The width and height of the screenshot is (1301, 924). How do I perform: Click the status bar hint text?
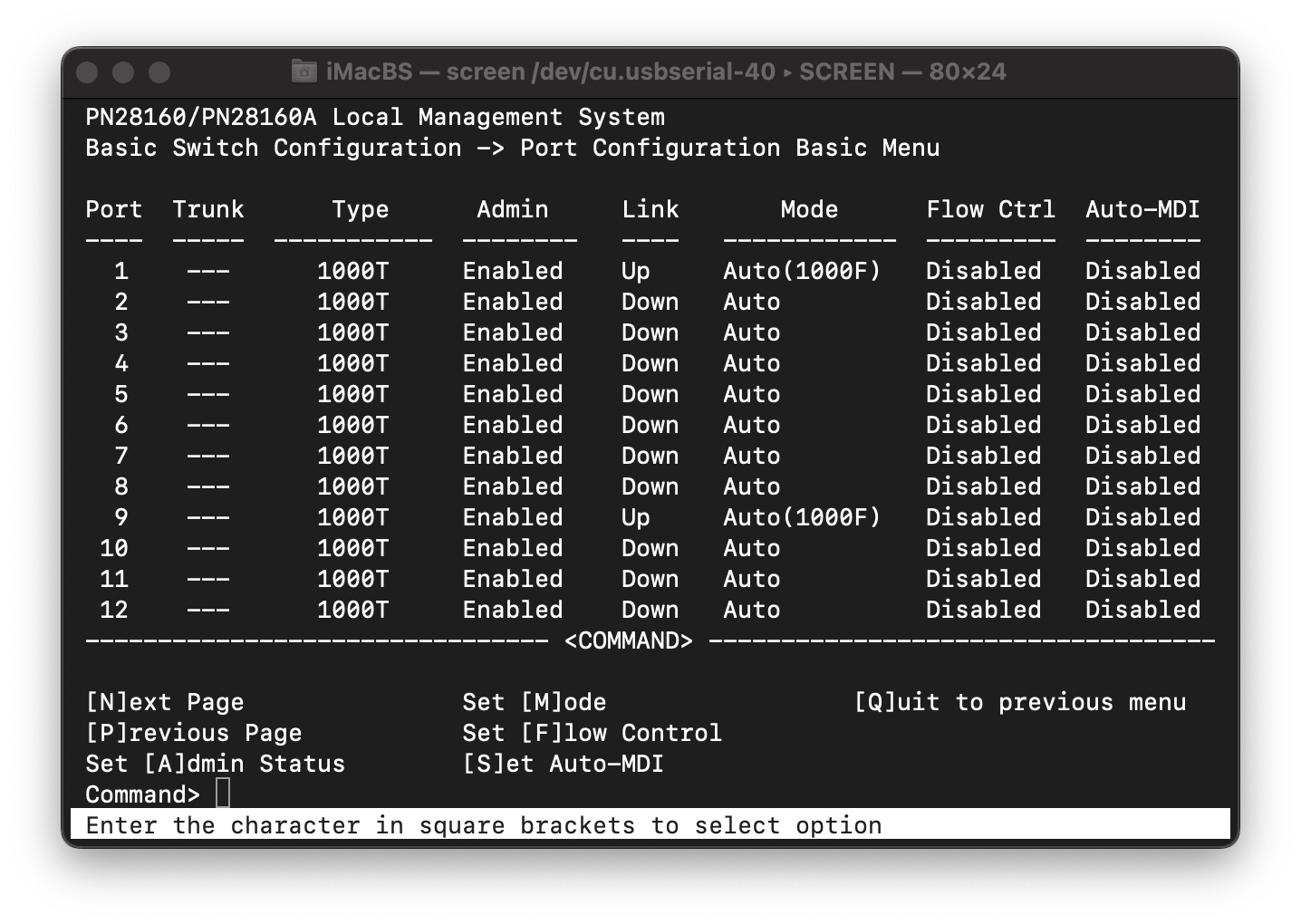point(484,825)
